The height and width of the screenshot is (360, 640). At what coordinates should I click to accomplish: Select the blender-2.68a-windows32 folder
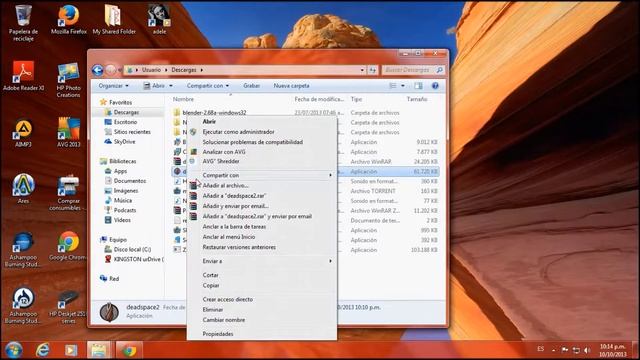(214, 113)
